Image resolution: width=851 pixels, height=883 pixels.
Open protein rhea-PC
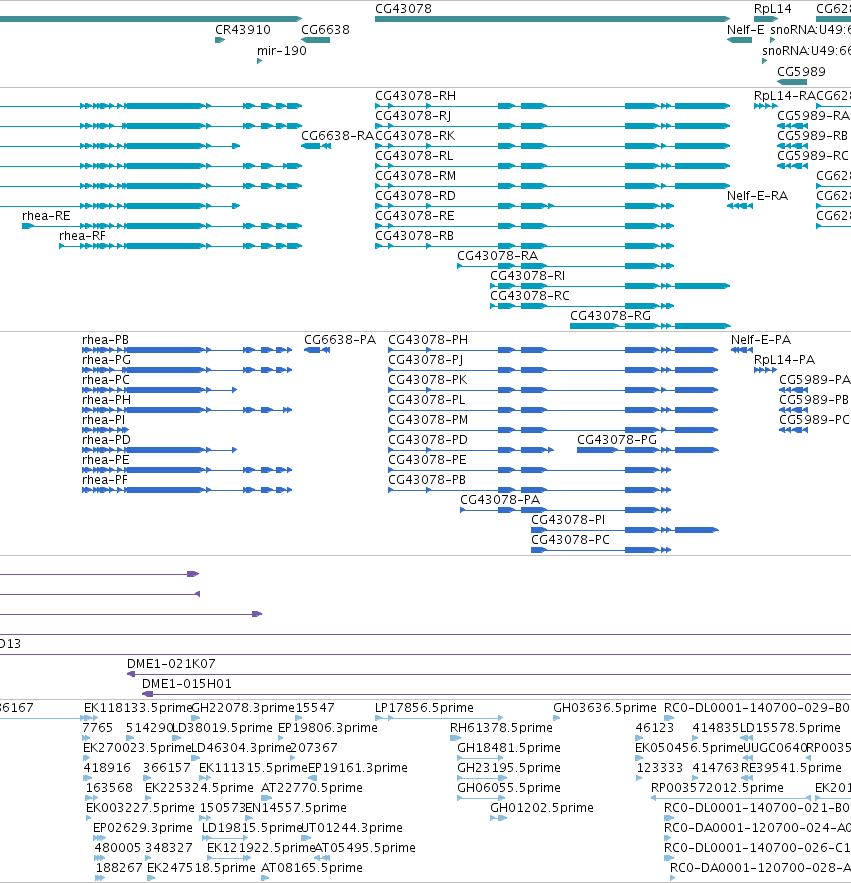point(106,380)
